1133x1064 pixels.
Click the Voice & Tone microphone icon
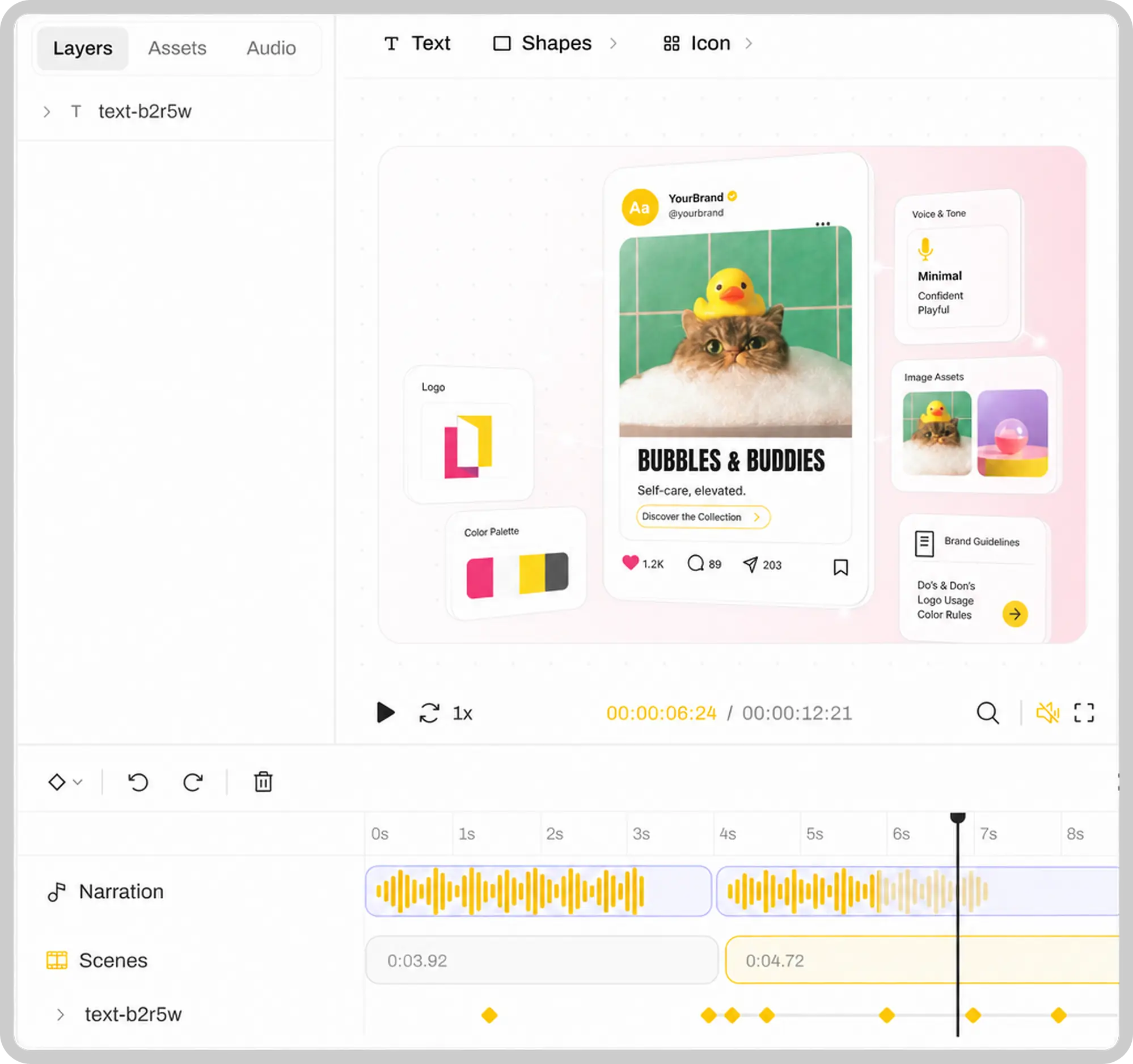925,249
